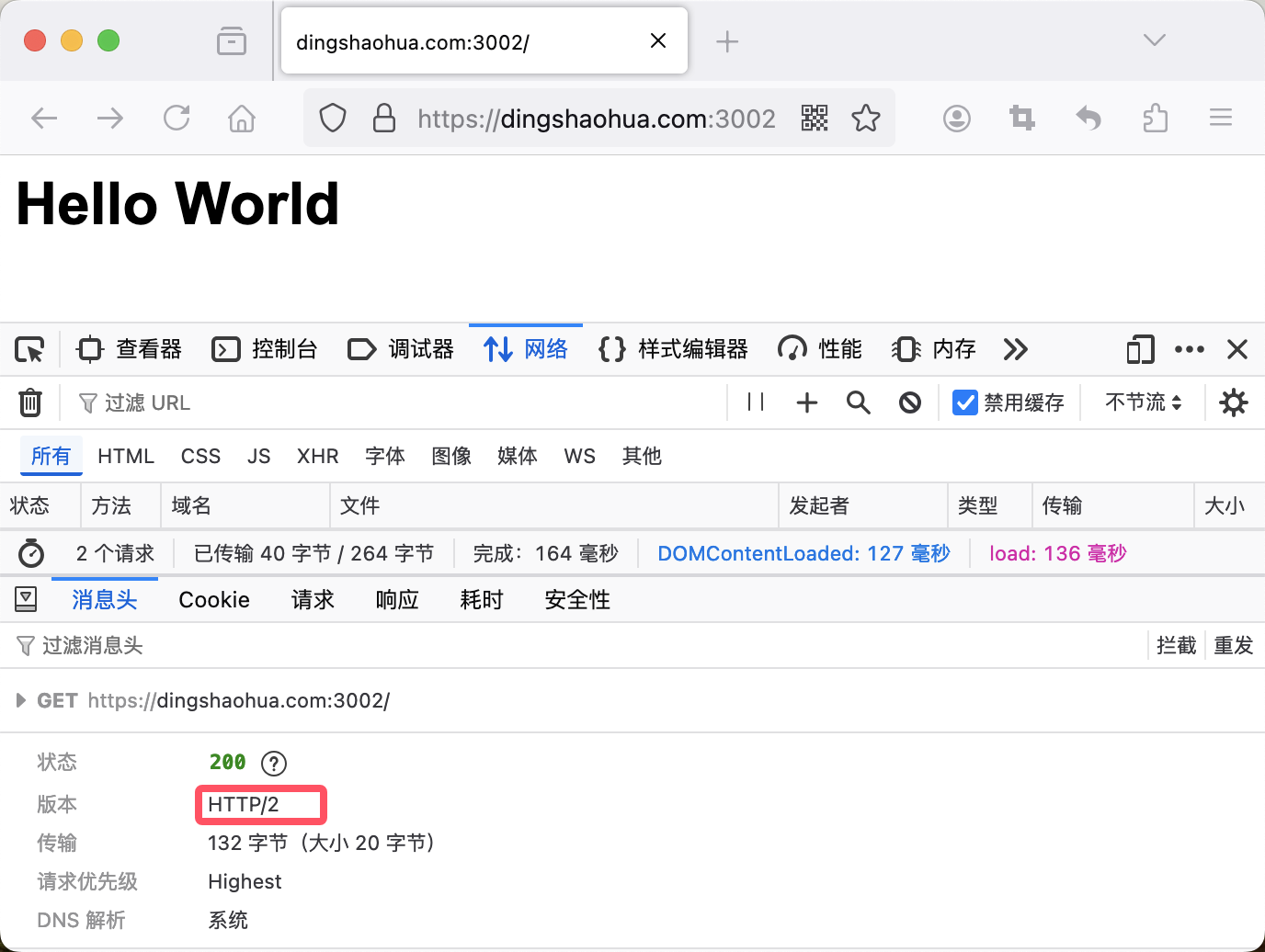Open a new tab with plus button
This screenshot has height=952, width=1265.
(x=727, y=41)
